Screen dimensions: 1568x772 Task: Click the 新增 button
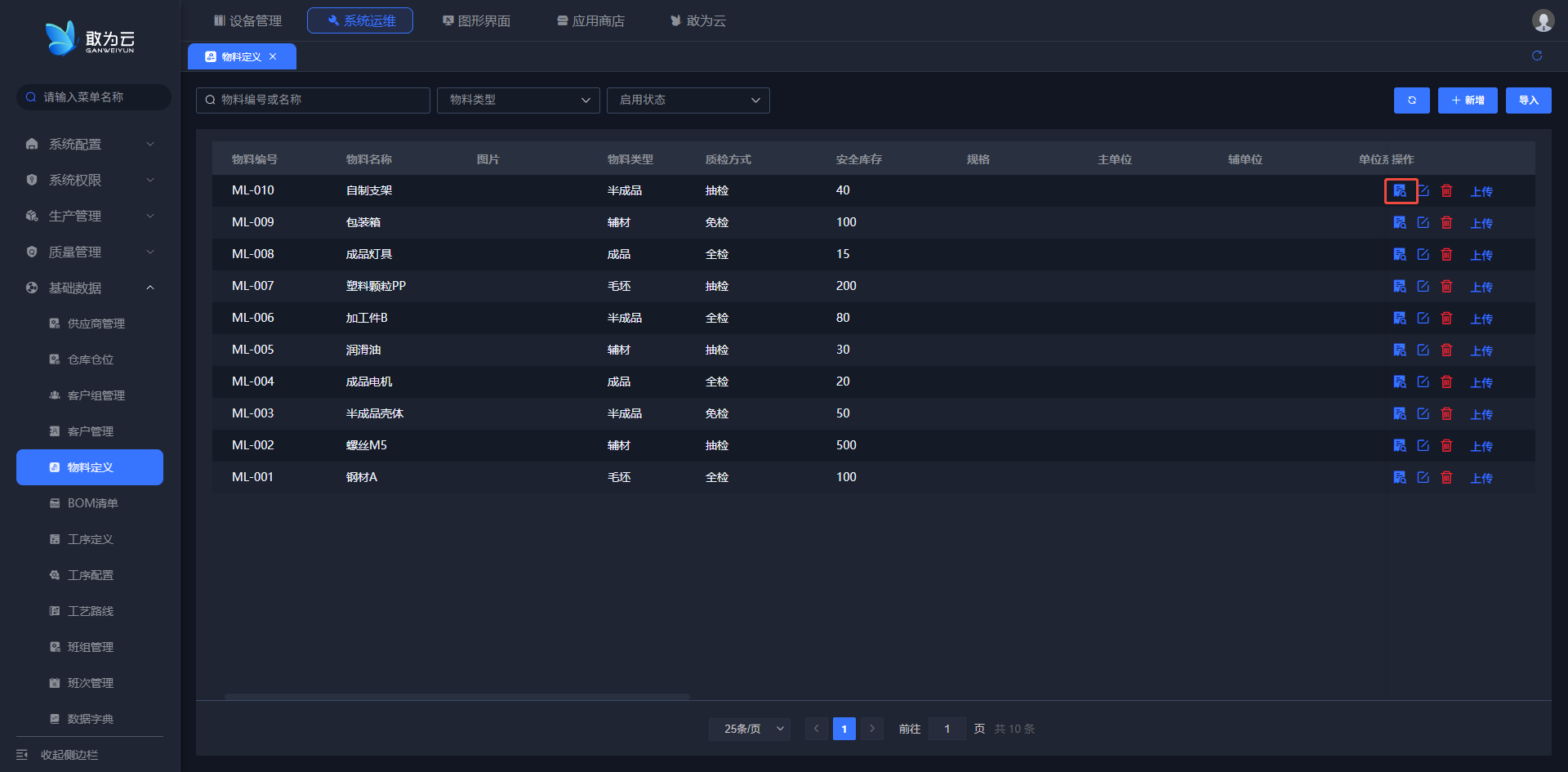pos(1468,100)
